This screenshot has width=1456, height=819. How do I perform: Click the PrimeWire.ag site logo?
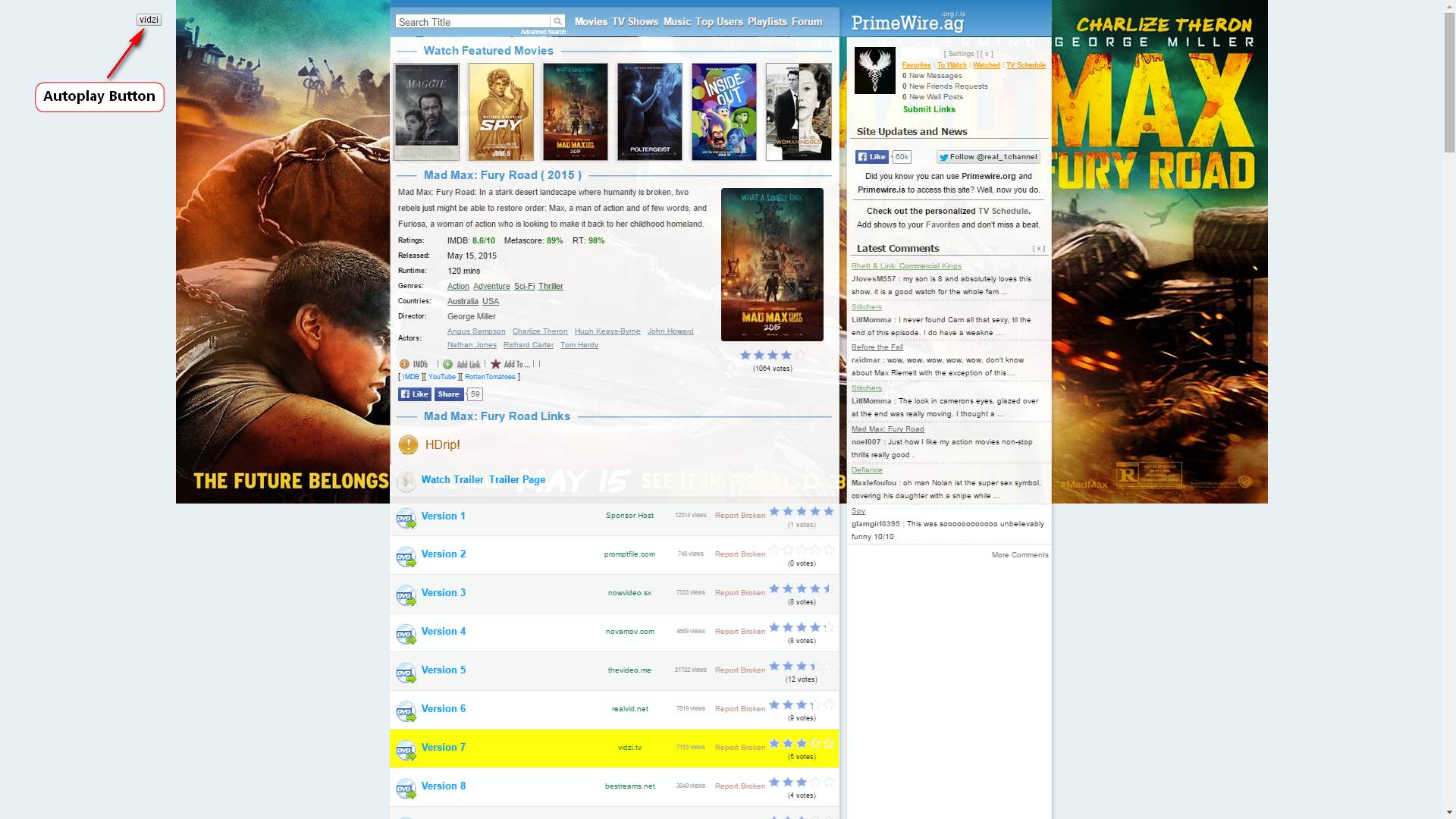(908, 23)
